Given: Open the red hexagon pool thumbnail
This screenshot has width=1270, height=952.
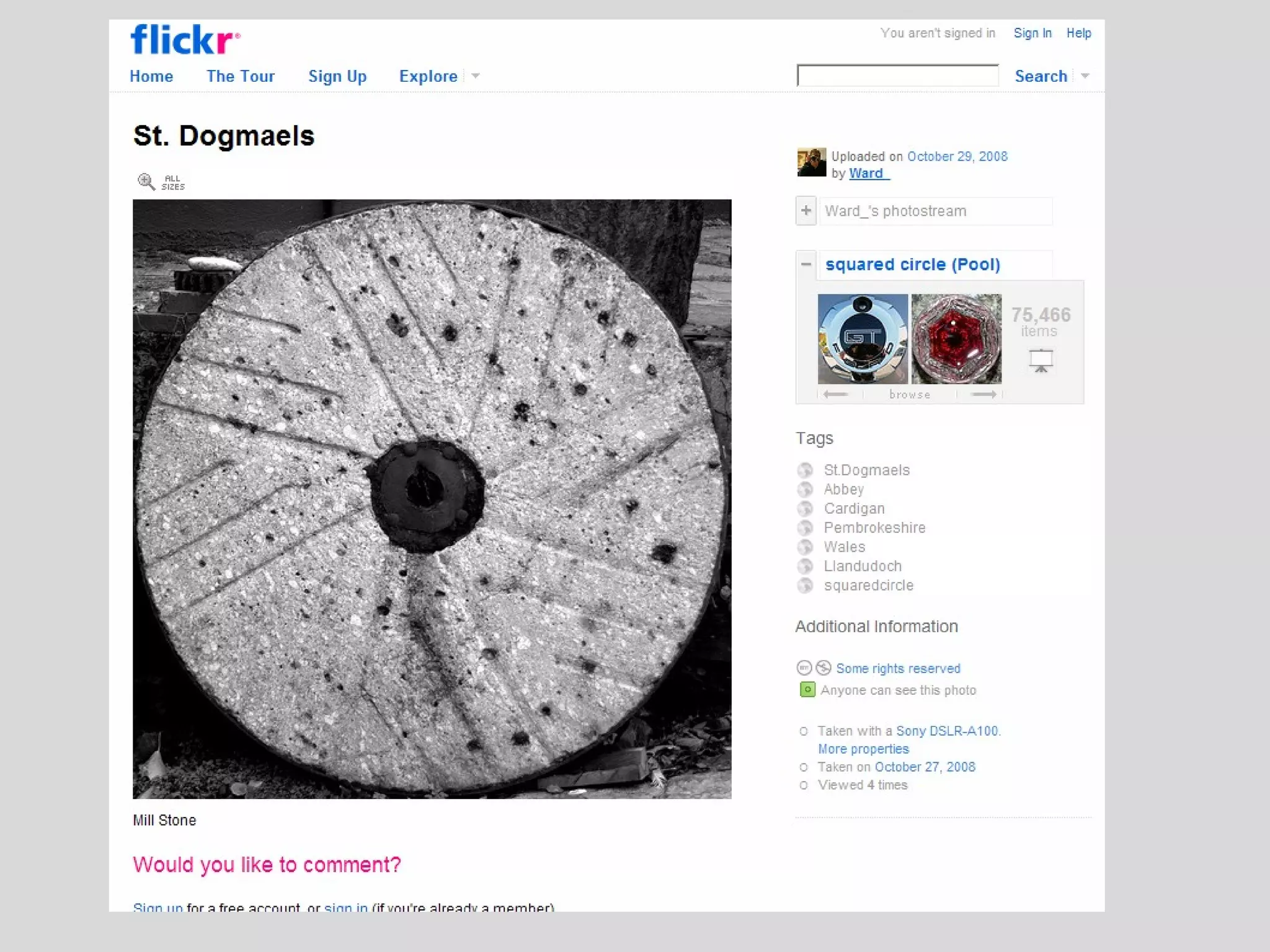Looking at the screenshot, I should (x=956, y=339).
